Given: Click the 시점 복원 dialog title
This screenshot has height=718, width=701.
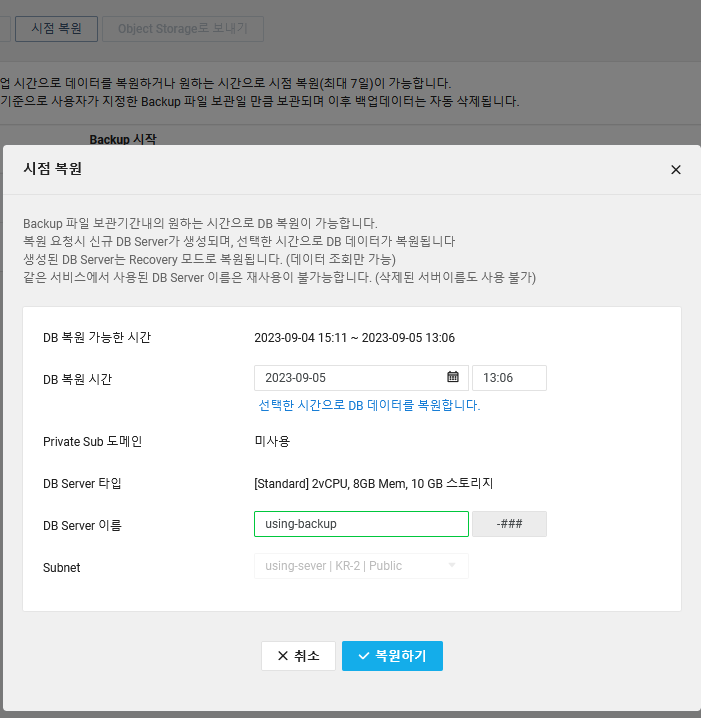Looking at the screenshot, I should (53, 169).
